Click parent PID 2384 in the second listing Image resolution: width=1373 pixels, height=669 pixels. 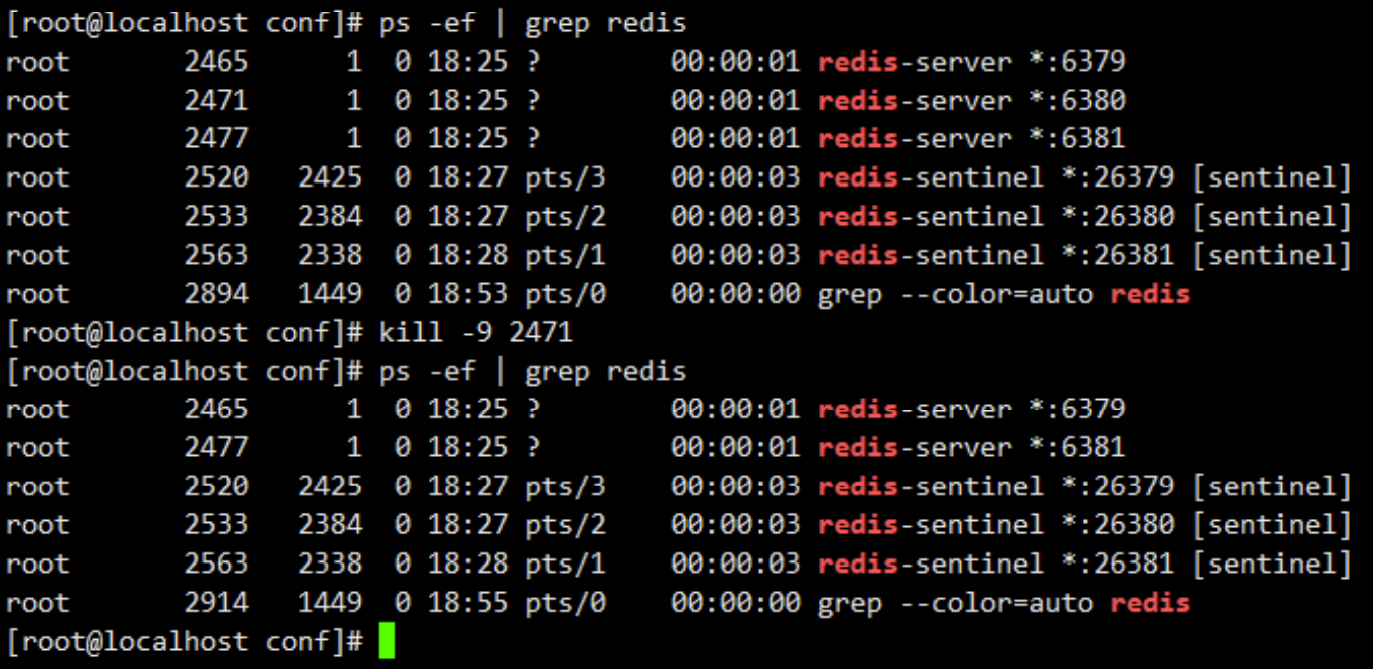[x=330, y=525]
